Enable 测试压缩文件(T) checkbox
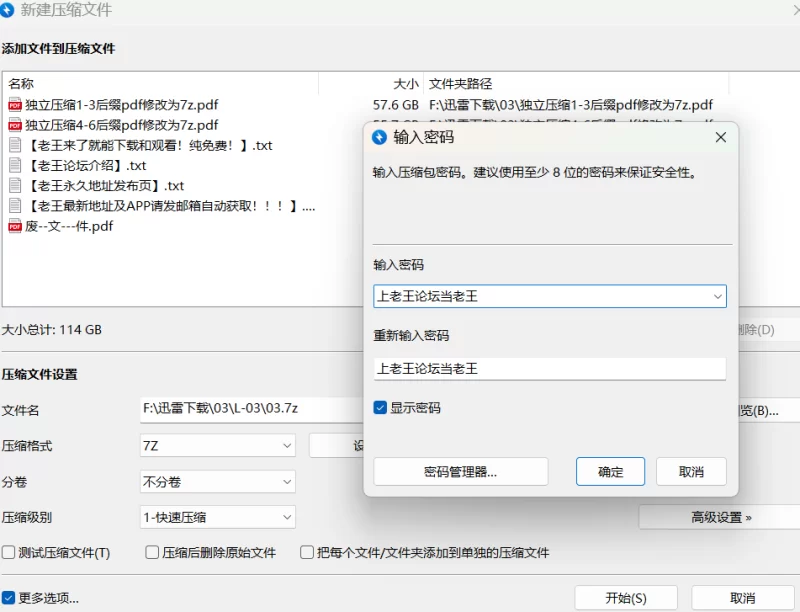This screenshot has width=800, height=612. point(9,552)
